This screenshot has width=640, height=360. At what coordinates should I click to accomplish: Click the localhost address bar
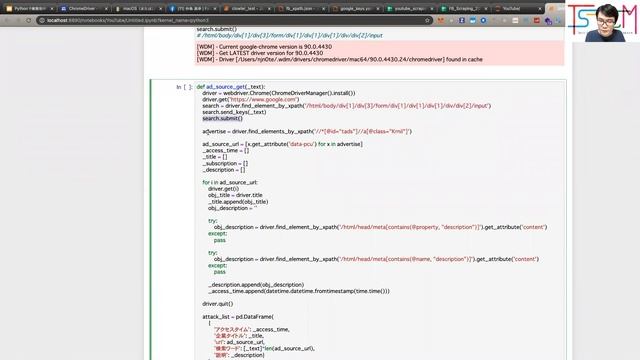(x=235, y=20)
